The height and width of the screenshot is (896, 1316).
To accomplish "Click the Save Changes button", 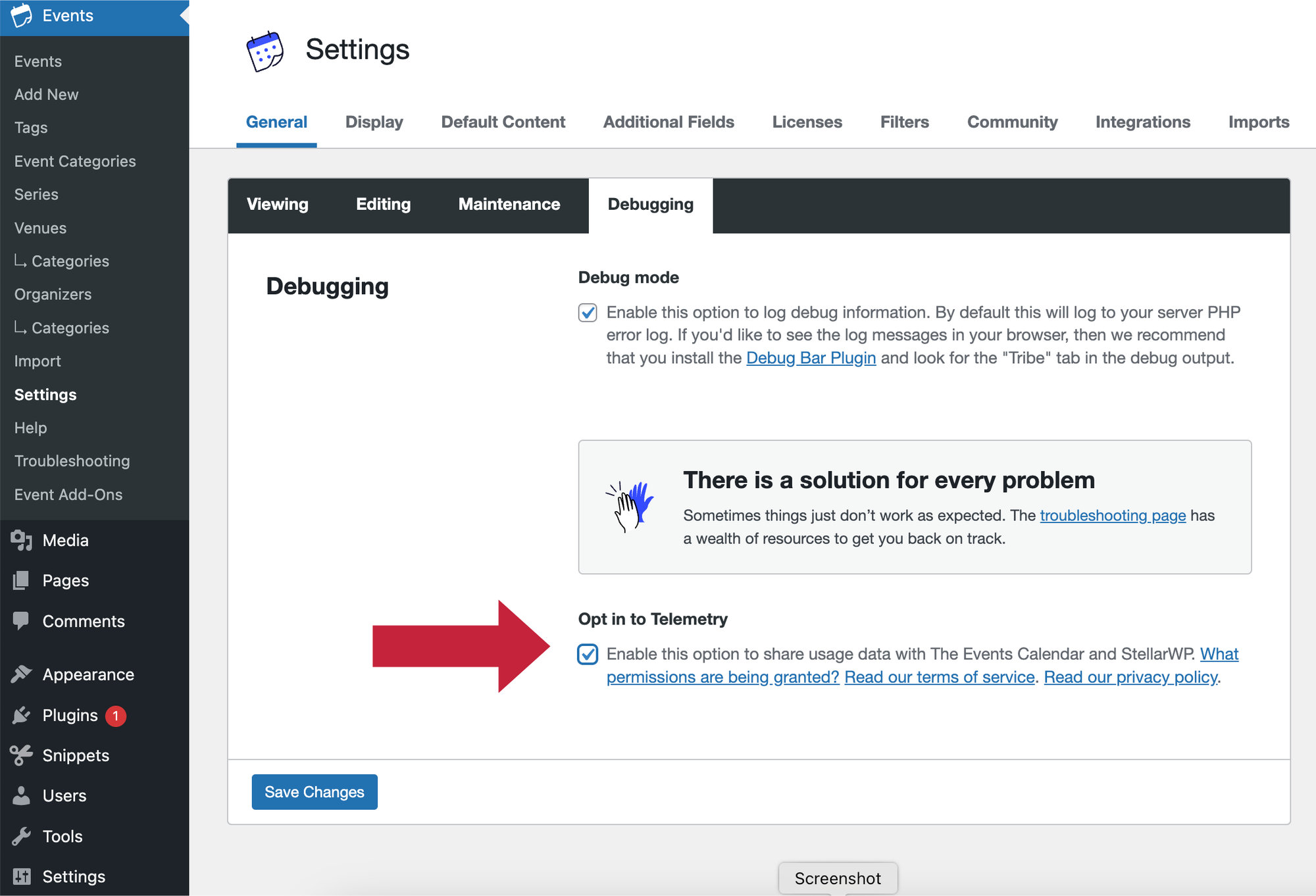I will point(314,792).
